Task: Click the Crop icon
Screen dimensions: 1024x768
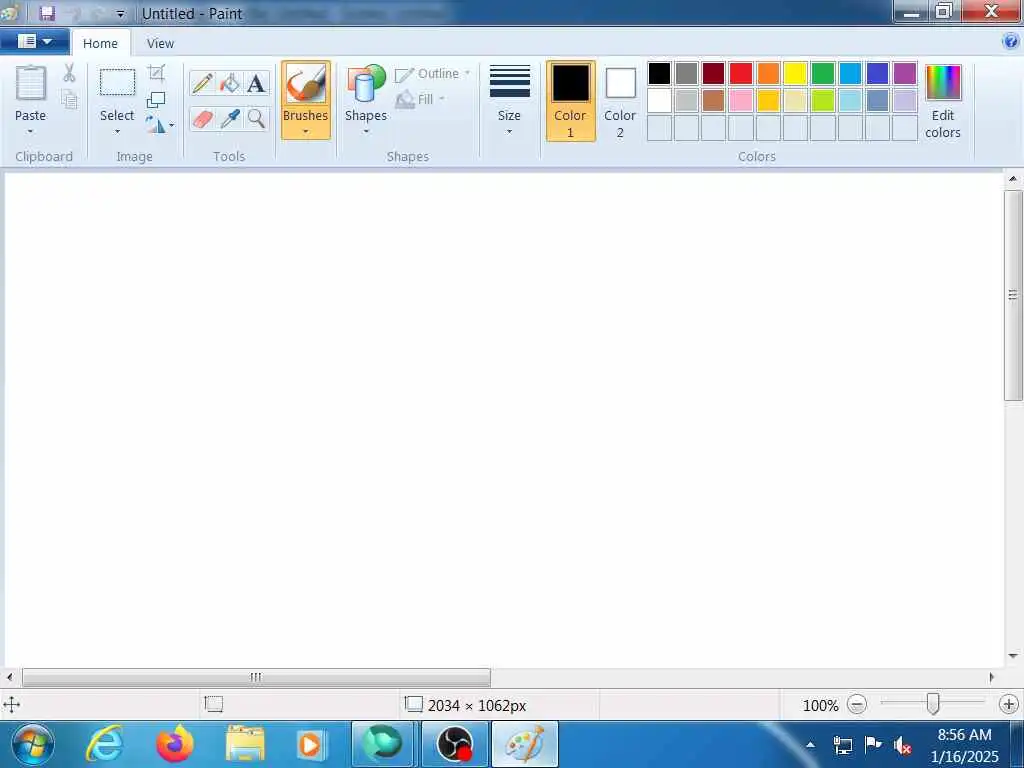Action: coord(156,72)
